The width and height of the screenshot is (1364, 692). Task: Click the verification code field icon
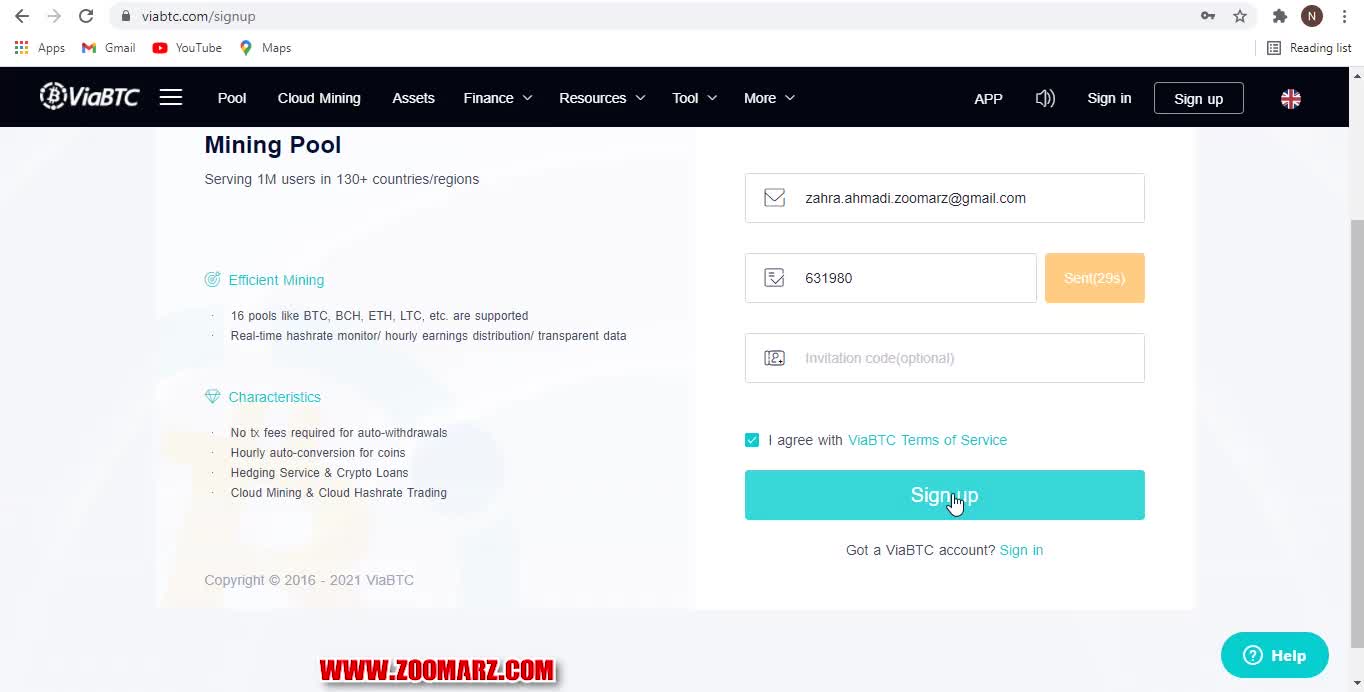click(774, 278)
